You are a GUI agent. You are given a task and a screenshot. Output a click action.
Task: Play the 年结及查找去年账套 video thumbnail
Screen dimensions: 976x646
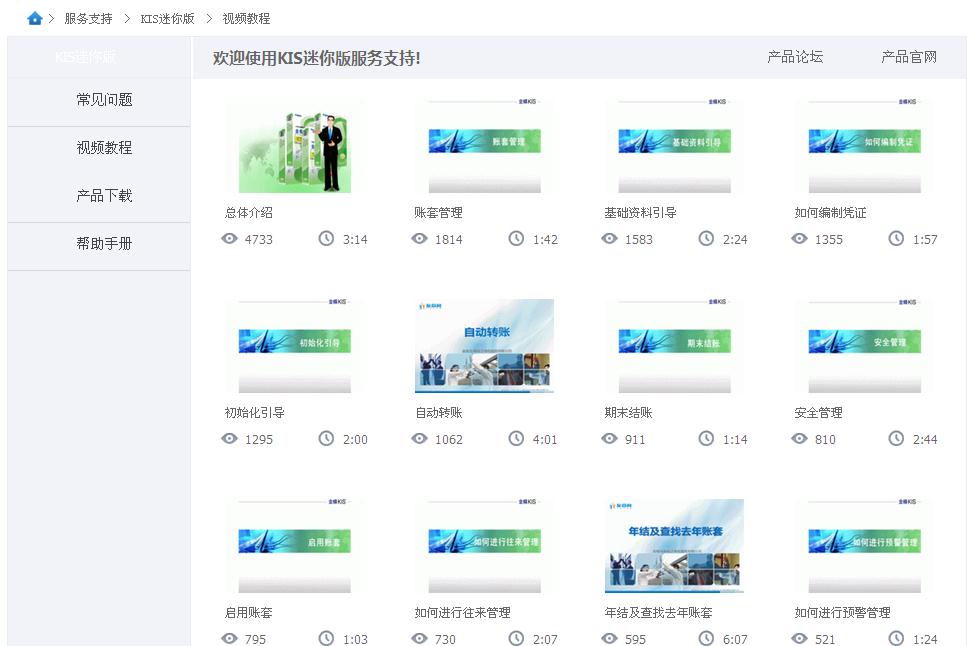pyautogui.click(x=675, y=546)
